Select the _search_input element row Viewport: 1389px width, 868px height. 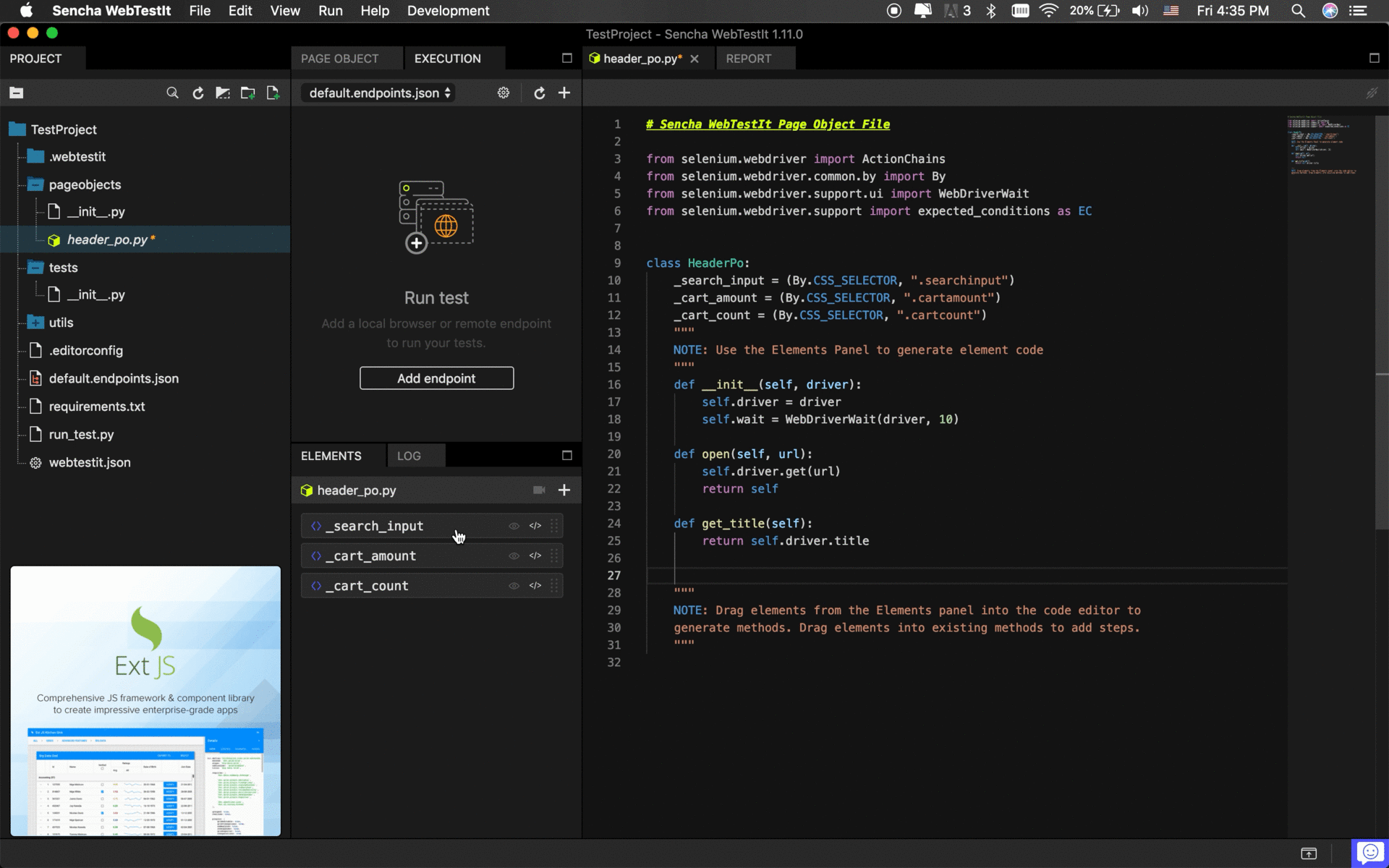point(432,526)
